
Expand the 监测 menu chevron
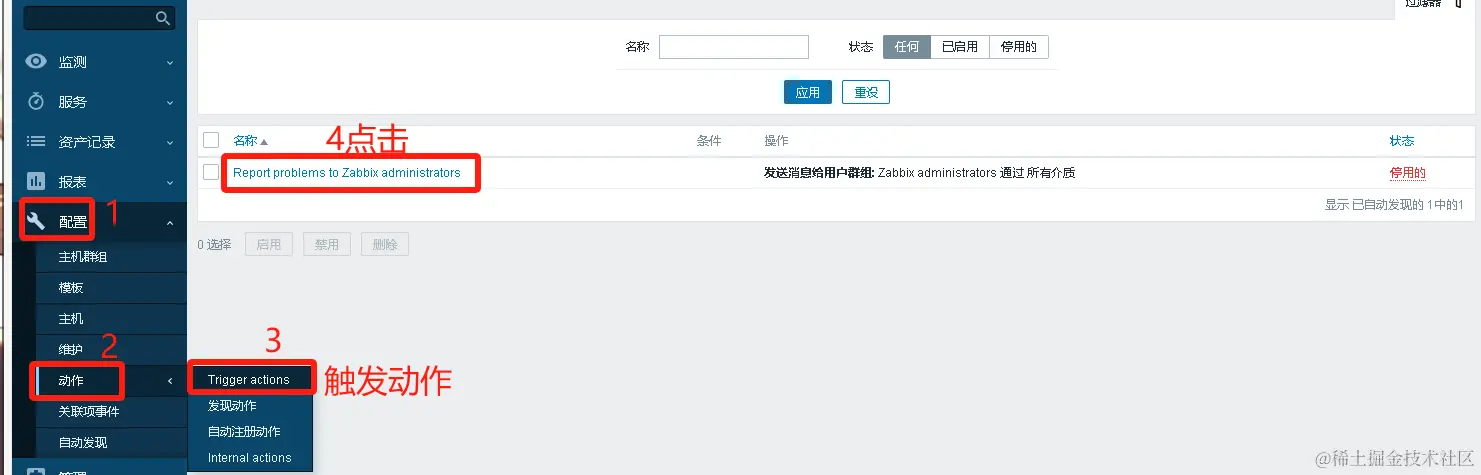click(x=170, y=62)
